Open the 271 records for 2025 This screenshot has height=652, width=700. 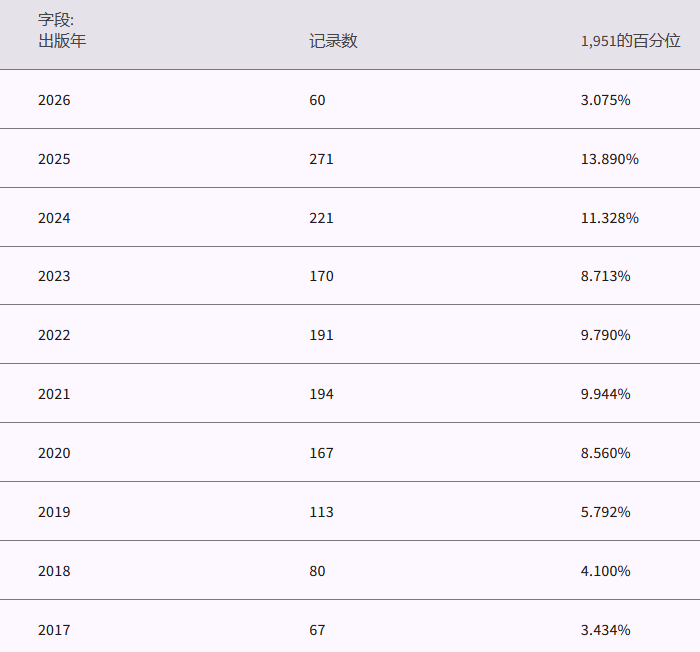point(321,159)
